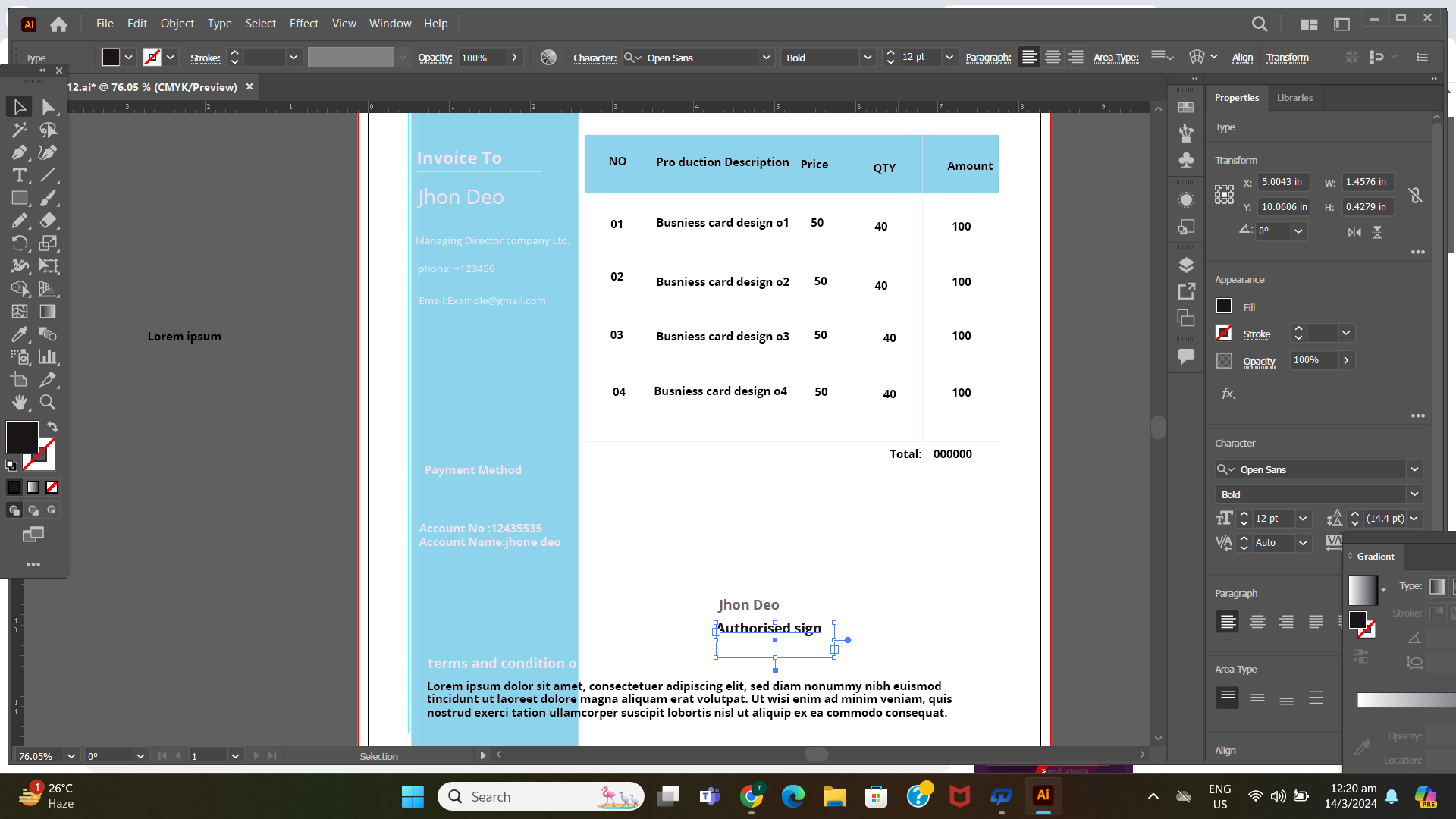1456x819 pixels.
Task: Select the Selection tool arrow
Action: coord(20,107)
